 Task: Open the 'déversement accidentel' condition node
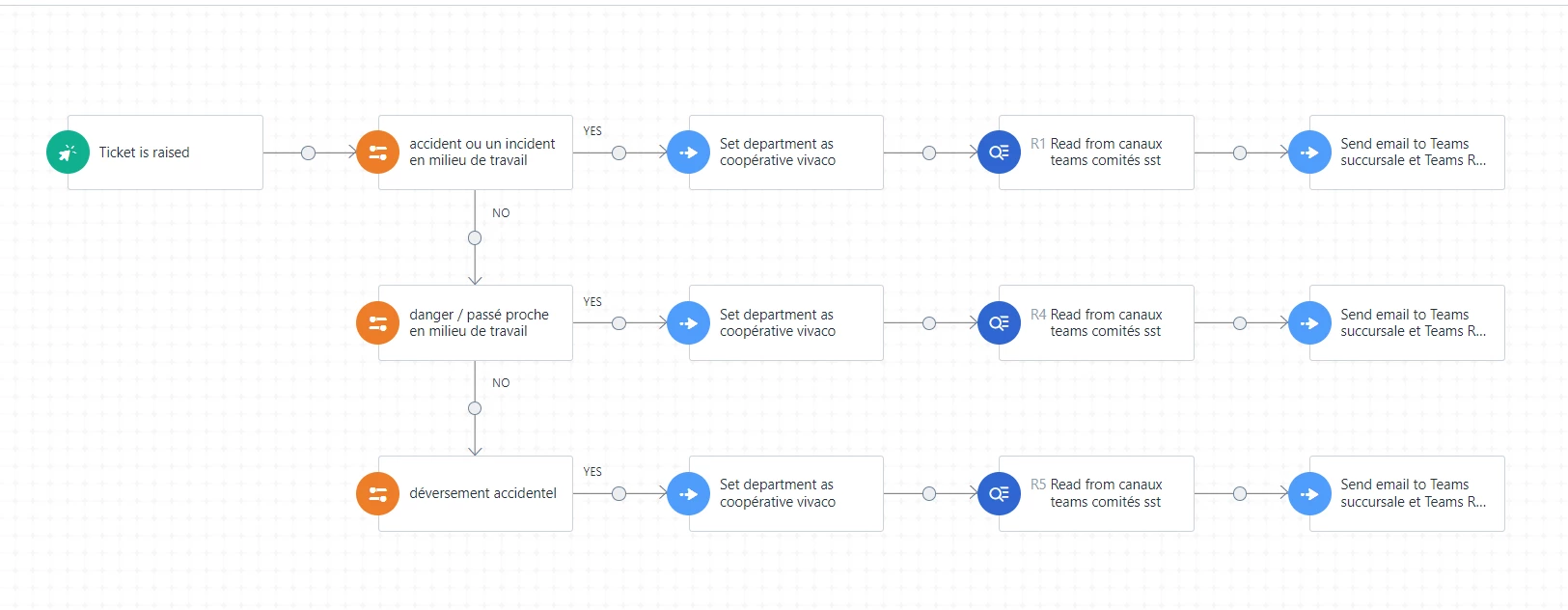click(x=476, y=494)
